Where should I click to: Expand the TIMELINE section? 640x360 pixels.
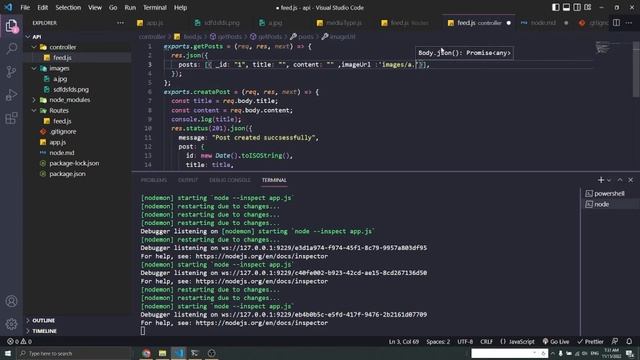(77, 331)
